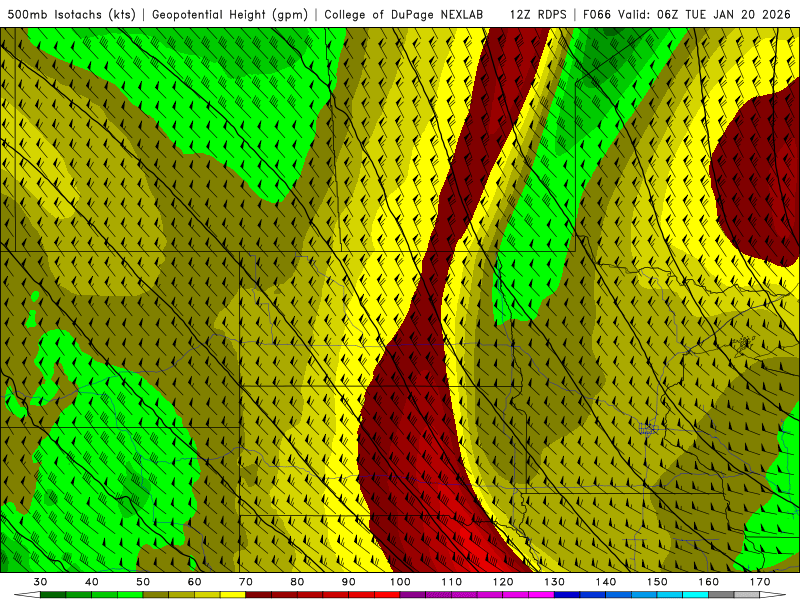This screenshot has height=600, width=800.
Task: Click the 40 value on the color scale
Action: [92, 582]
